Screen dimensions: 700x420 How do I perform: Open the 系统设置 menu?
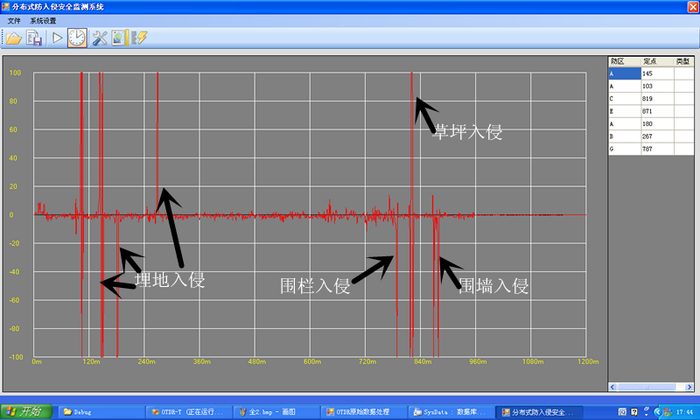point(43,21)
